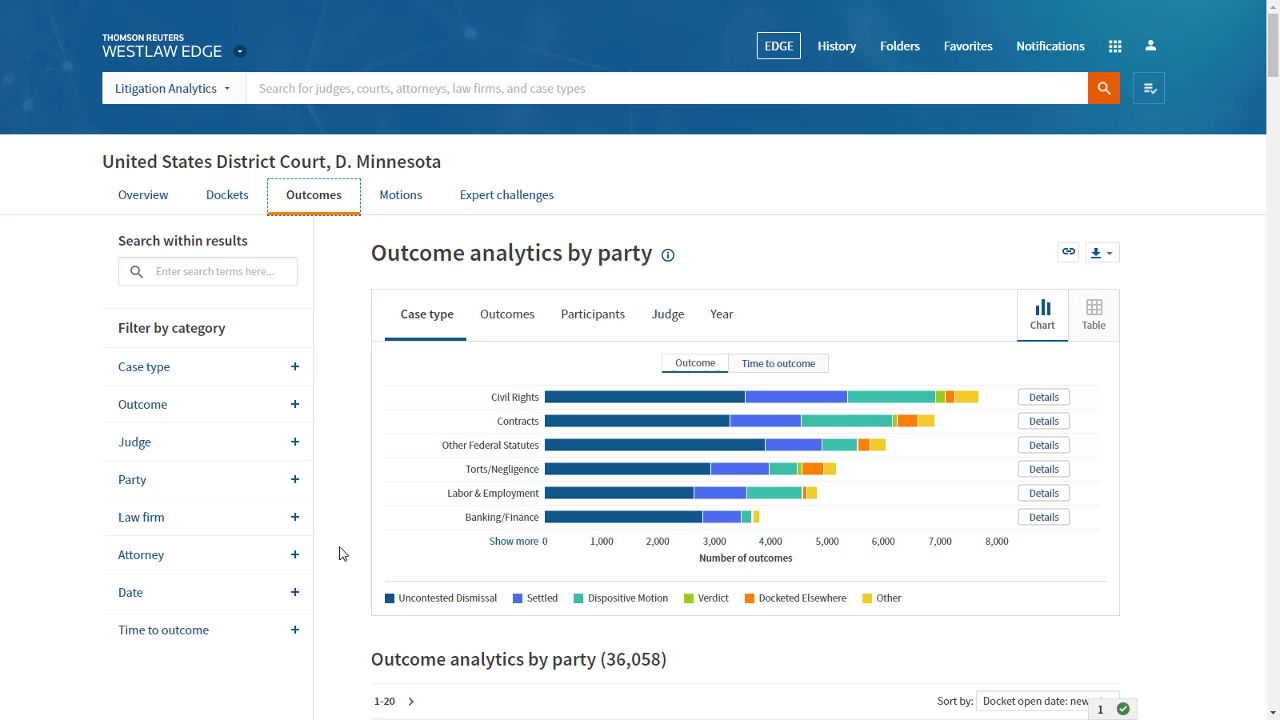Select the Chart view icon
This screenshot has height=720, width=1280.
point(1042,314)
